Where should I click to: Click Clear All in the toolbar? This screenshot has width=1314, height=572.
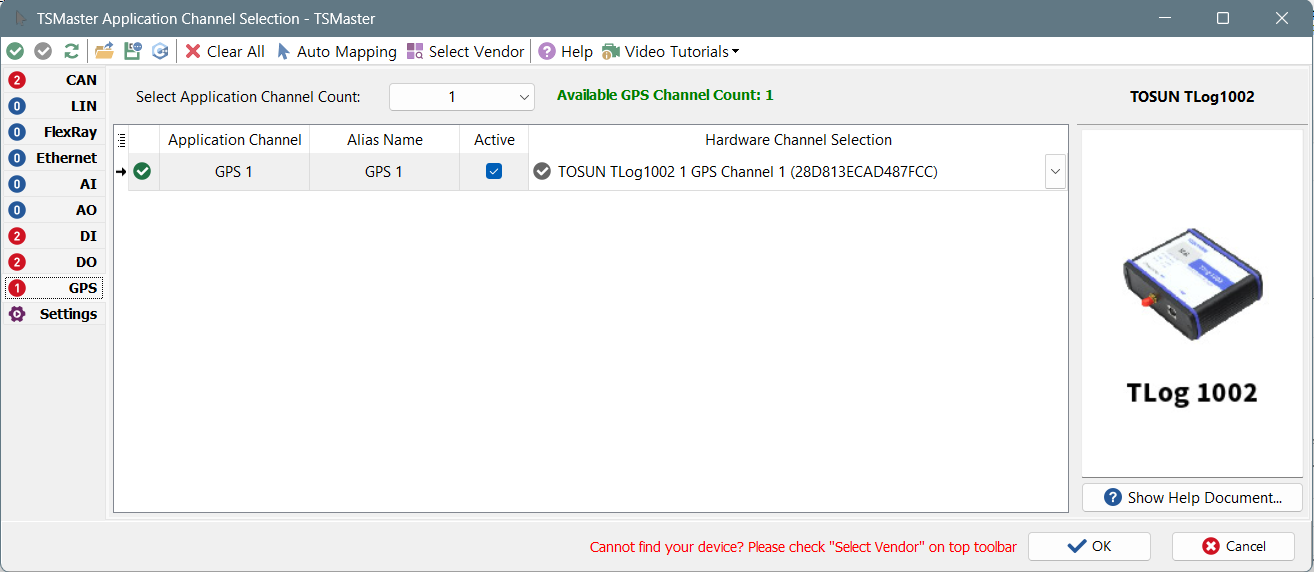pyautogui.click(x=225, y=51)
